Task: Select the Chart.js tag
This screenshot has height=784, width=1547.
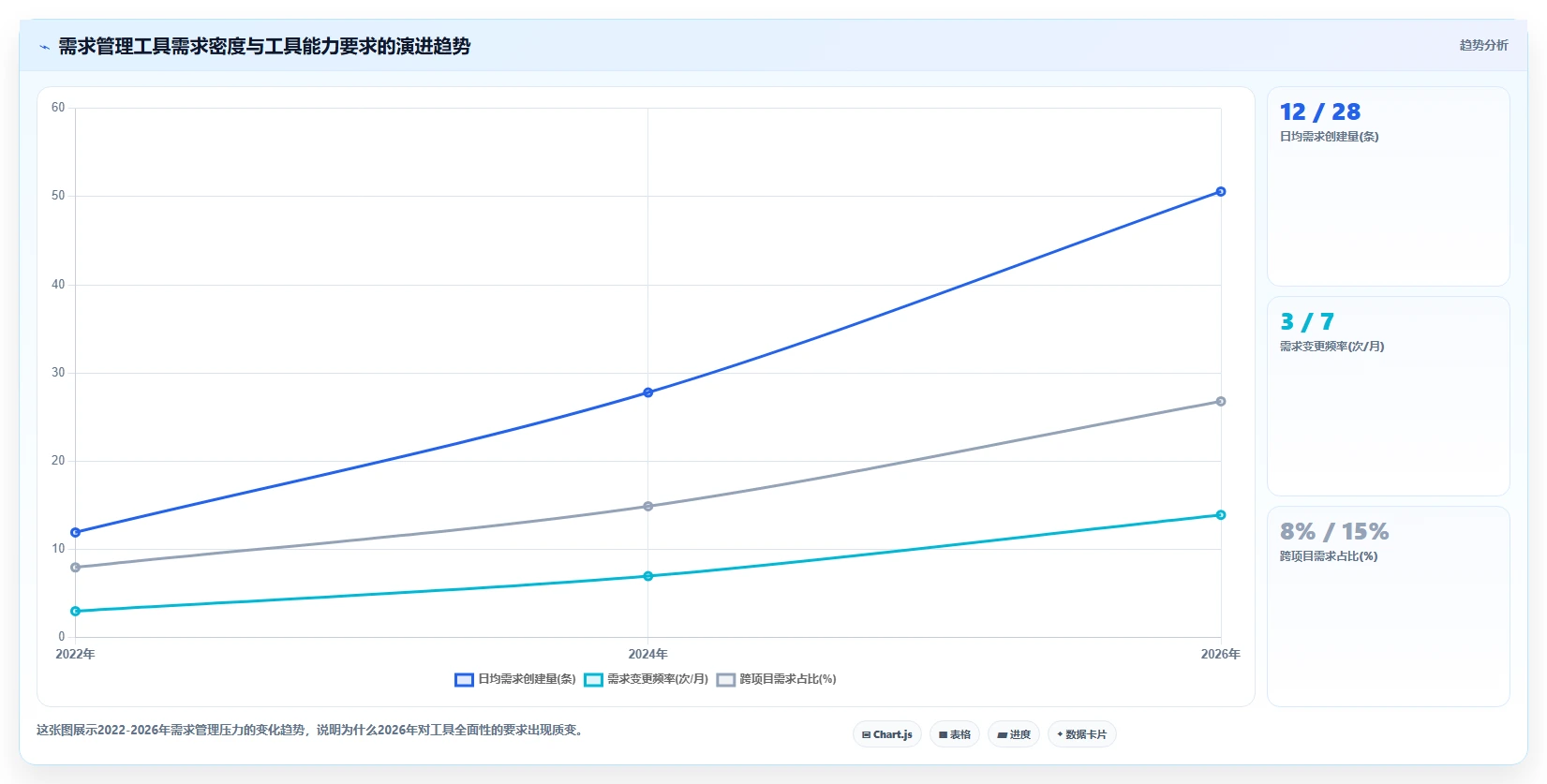Action: (887, 734)
